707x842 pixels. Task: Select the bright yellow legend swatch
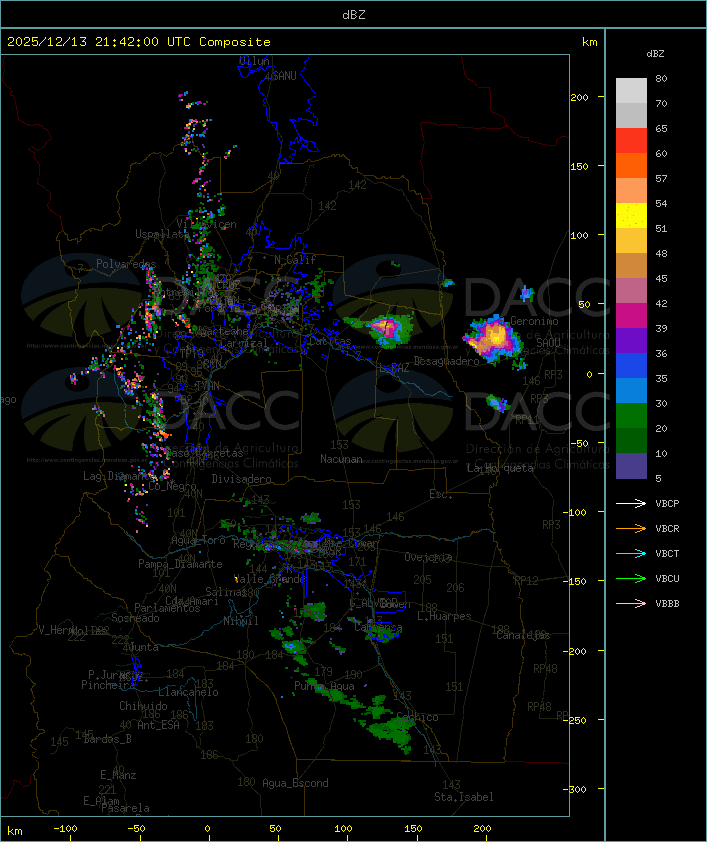click(631, 216)
